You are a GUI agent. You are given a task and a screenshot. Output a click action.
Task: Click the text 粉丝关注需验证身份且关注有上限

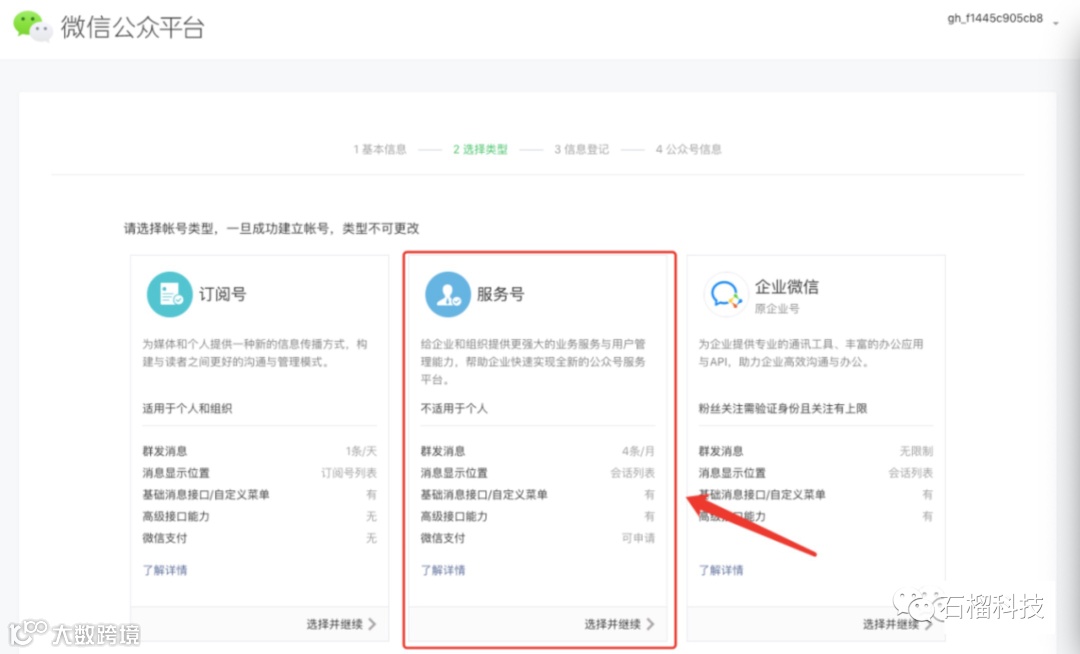(x=782, y=408)
